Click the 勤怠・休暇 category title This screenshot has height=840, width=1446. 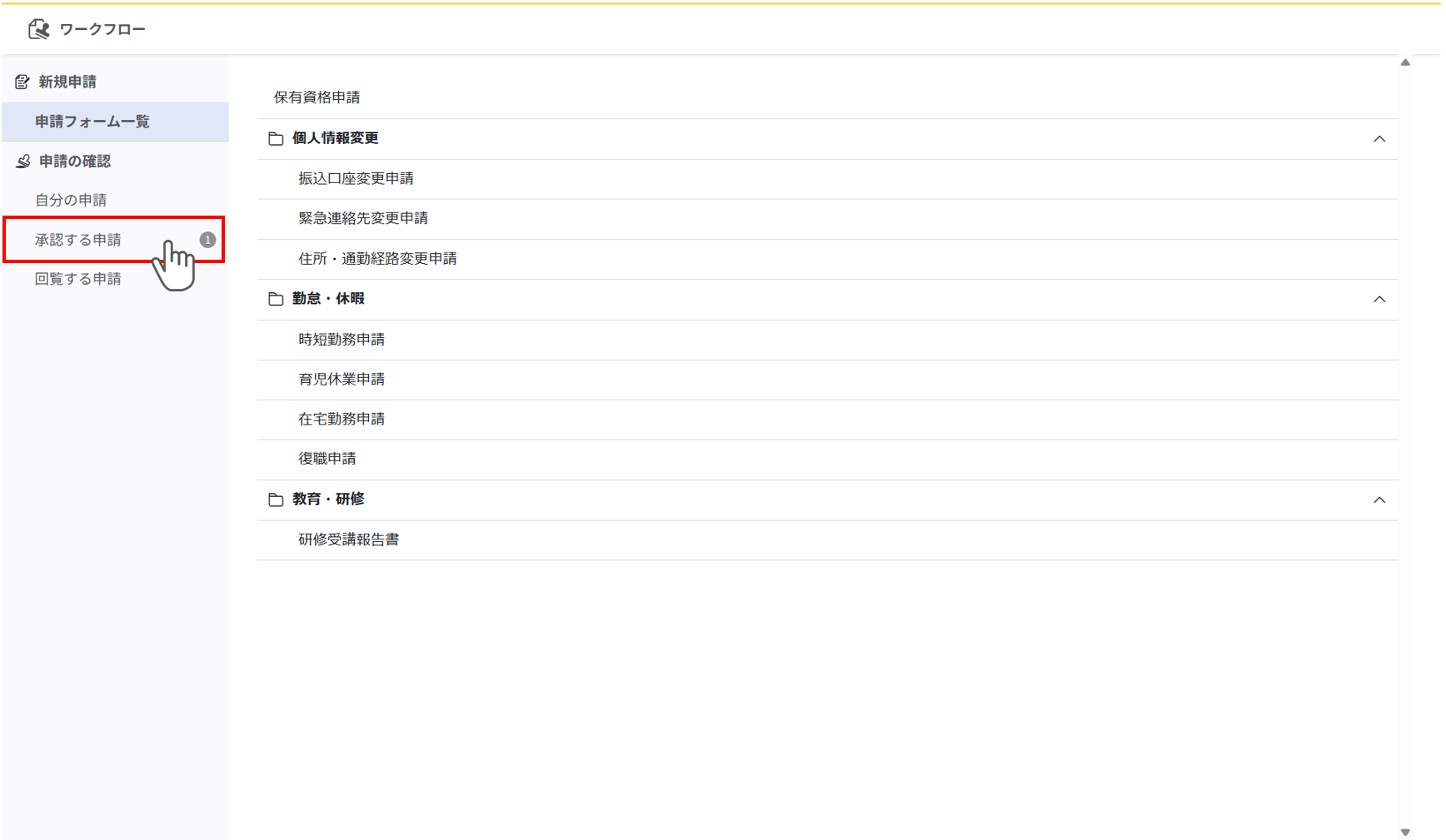pos(328,299)
